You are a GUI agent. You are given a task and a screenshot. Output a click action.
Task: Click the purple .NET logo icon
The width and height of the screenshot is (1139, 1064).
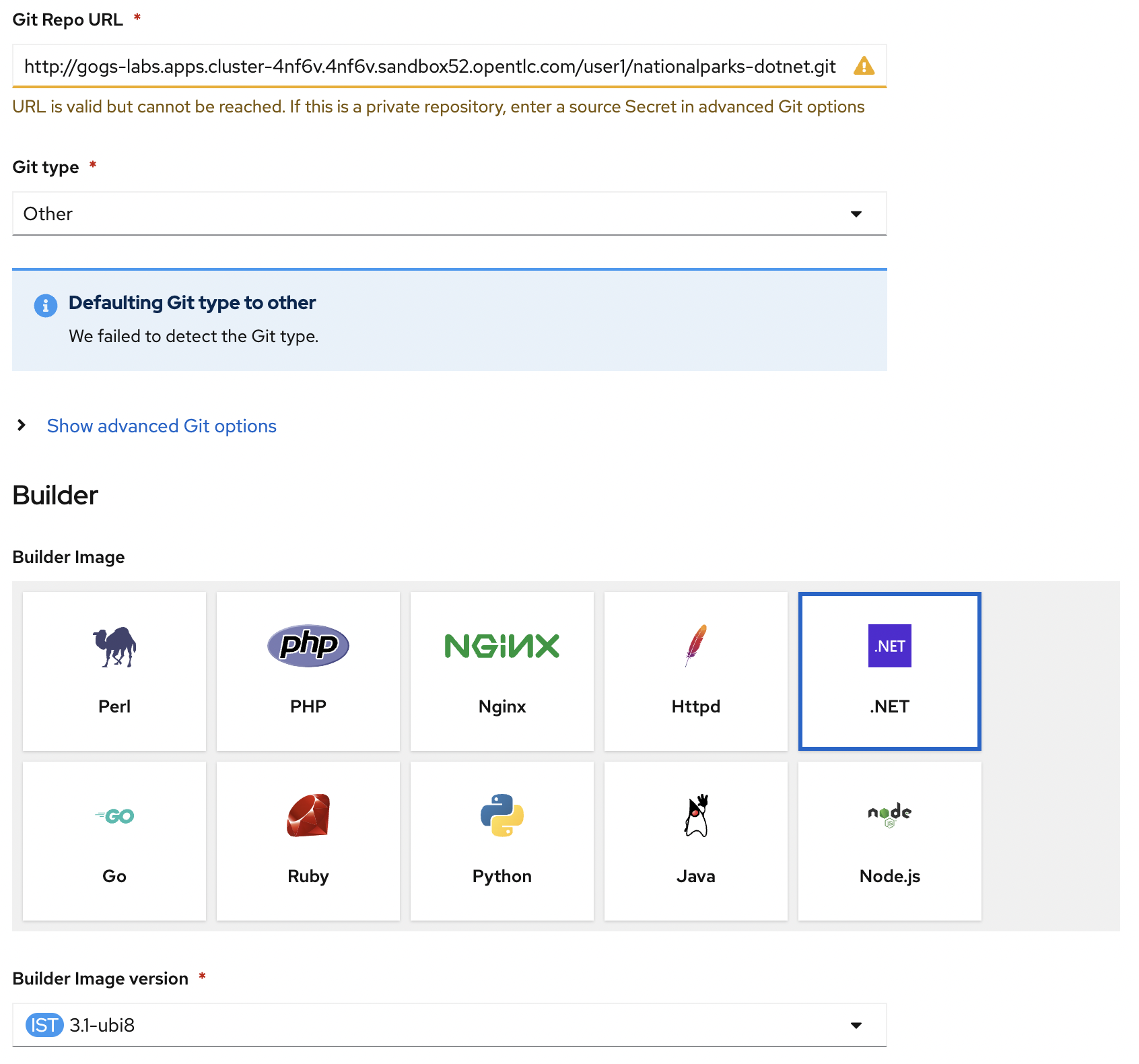point(890,646)
